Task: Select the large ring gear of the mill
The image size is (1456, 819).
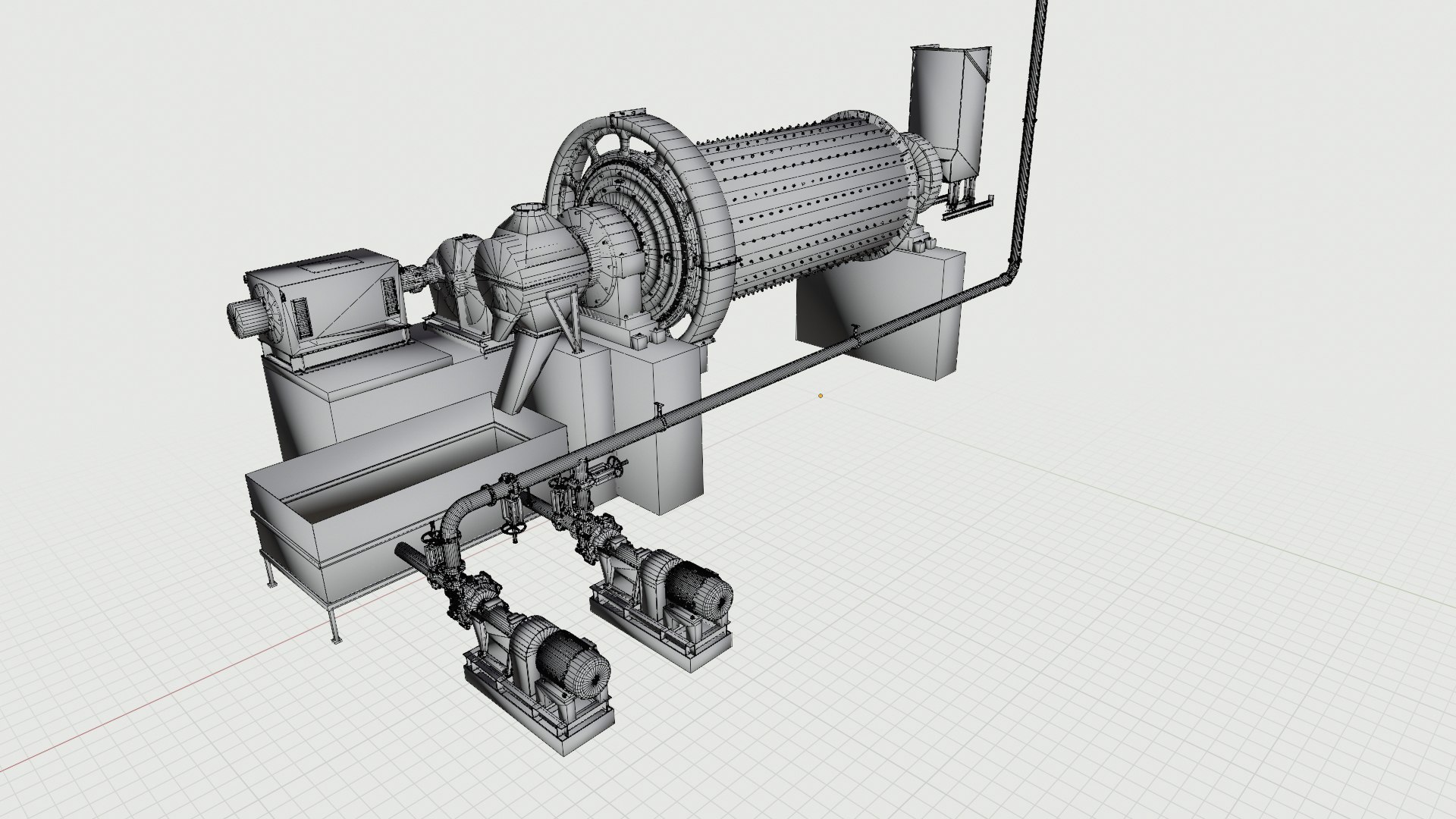Action: point(641,227)
